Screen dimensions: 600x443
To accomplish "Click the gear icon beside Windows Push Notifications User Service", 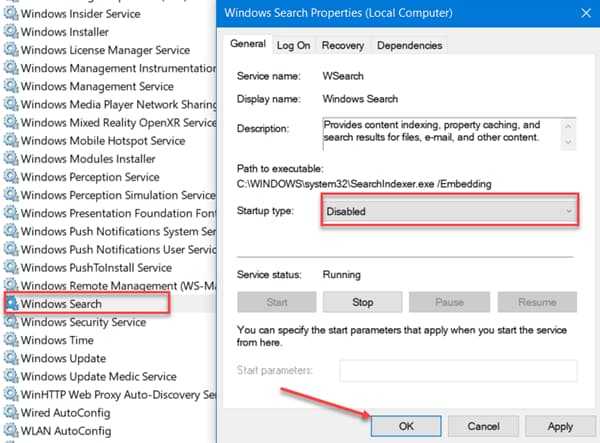I will [x=11, y=249].
